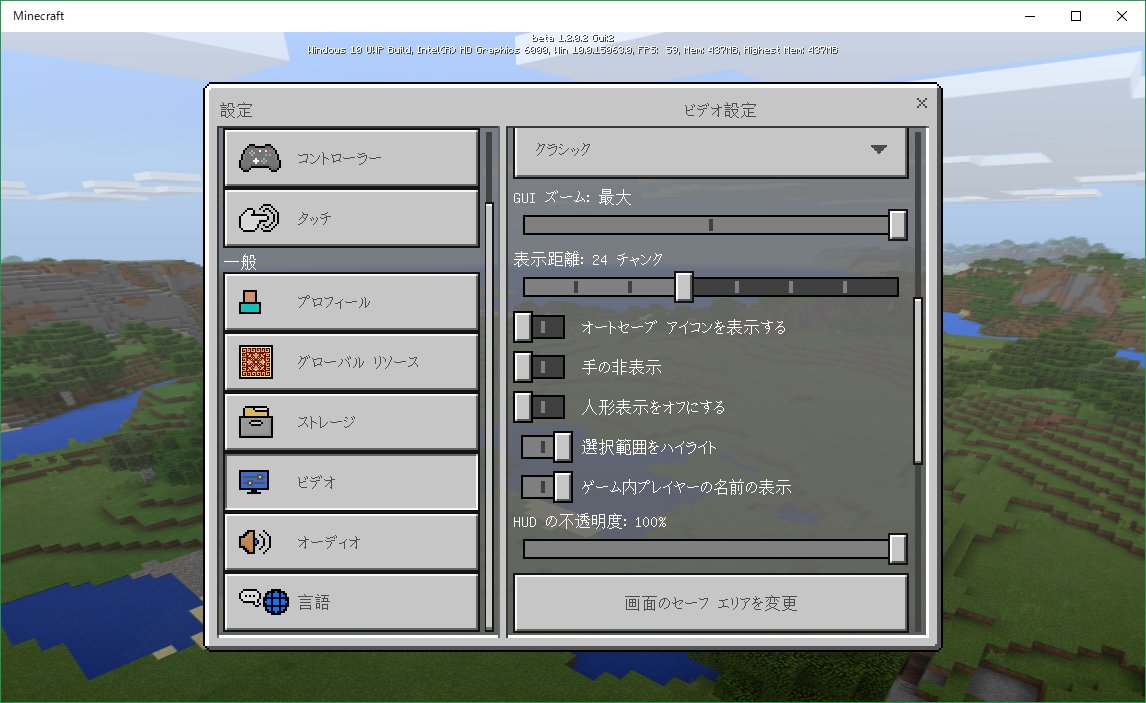Click the gamepad controller icon
Viewport: 1146px width, 703px height.
260,158
